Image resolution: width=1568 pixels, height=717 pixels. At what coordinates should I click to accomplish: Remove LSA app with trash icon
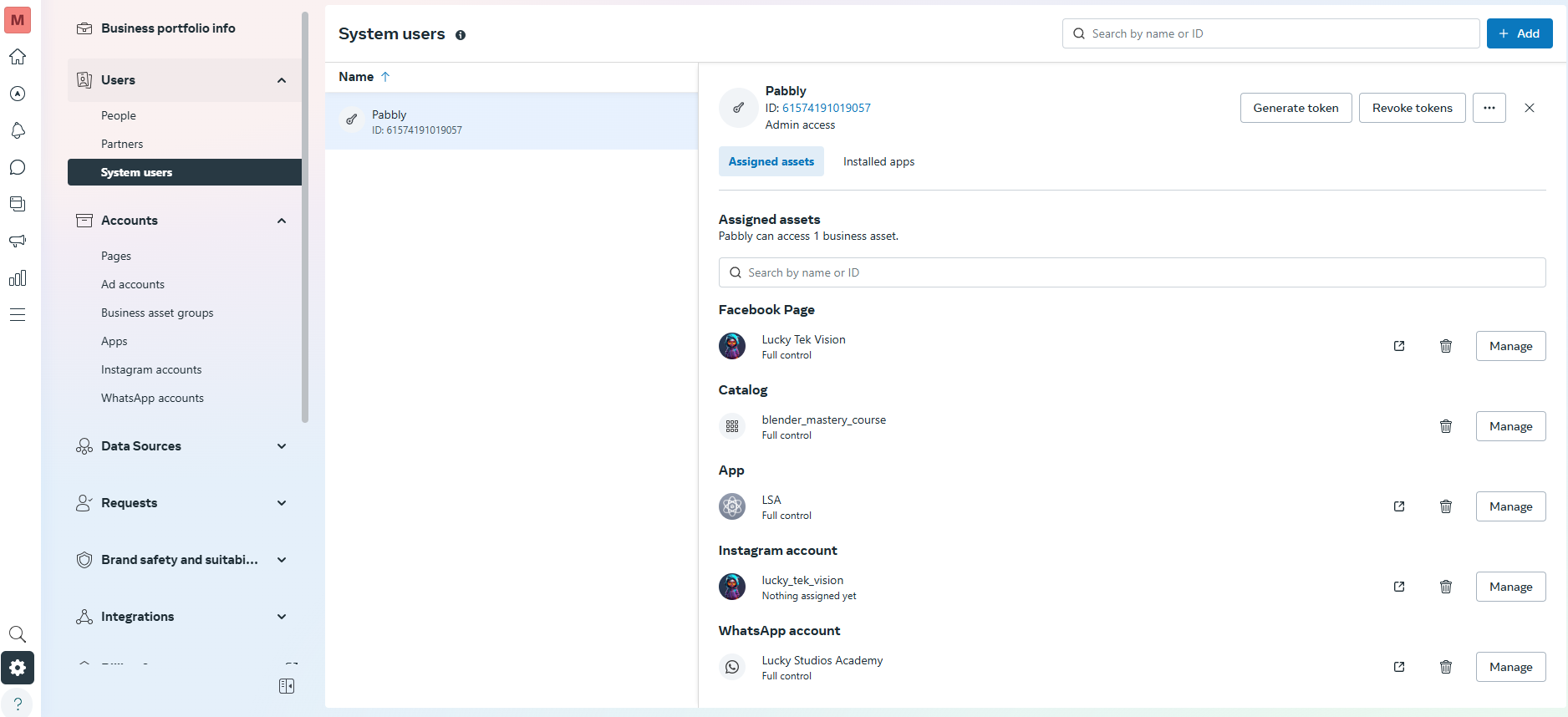[x=1446, y=506]
